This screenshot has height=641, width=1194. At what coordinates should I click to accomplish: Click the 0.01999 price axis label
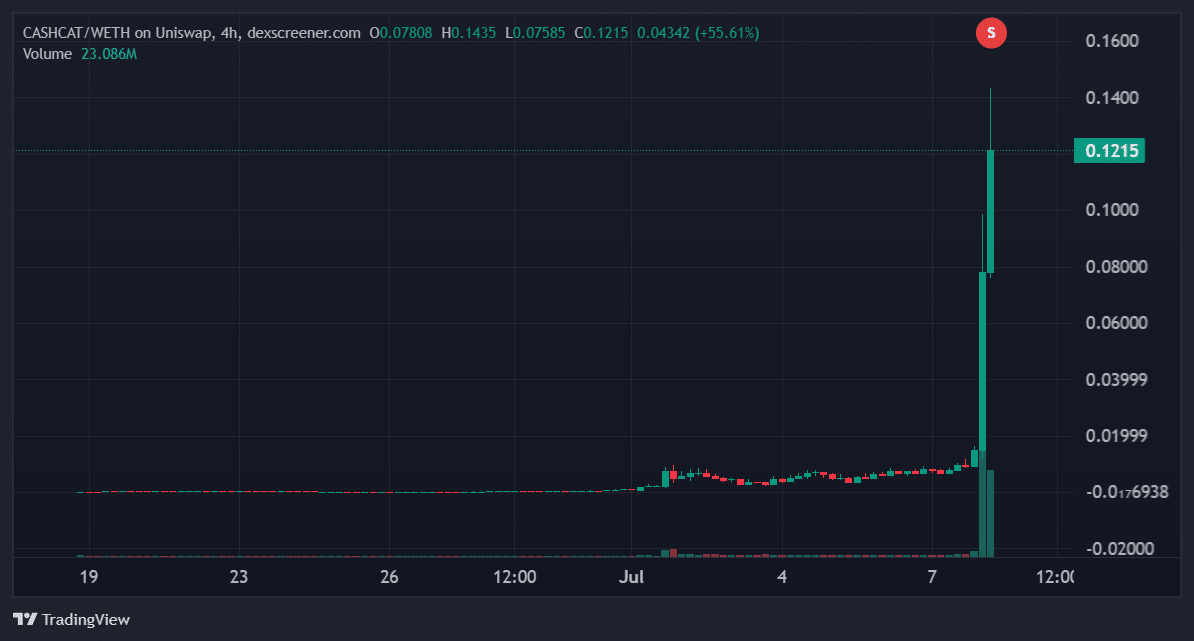1116,436
